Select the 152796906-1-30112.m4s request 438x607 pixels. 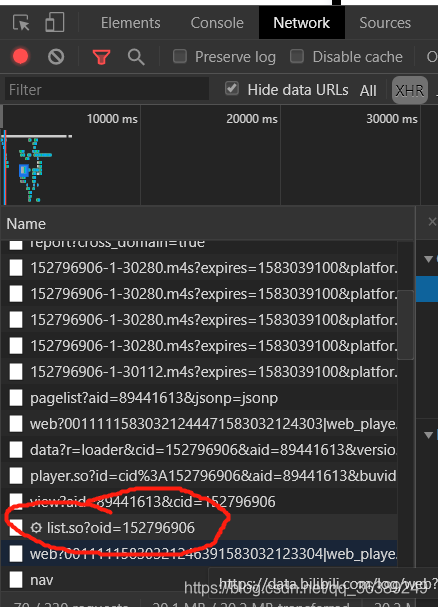199,372
